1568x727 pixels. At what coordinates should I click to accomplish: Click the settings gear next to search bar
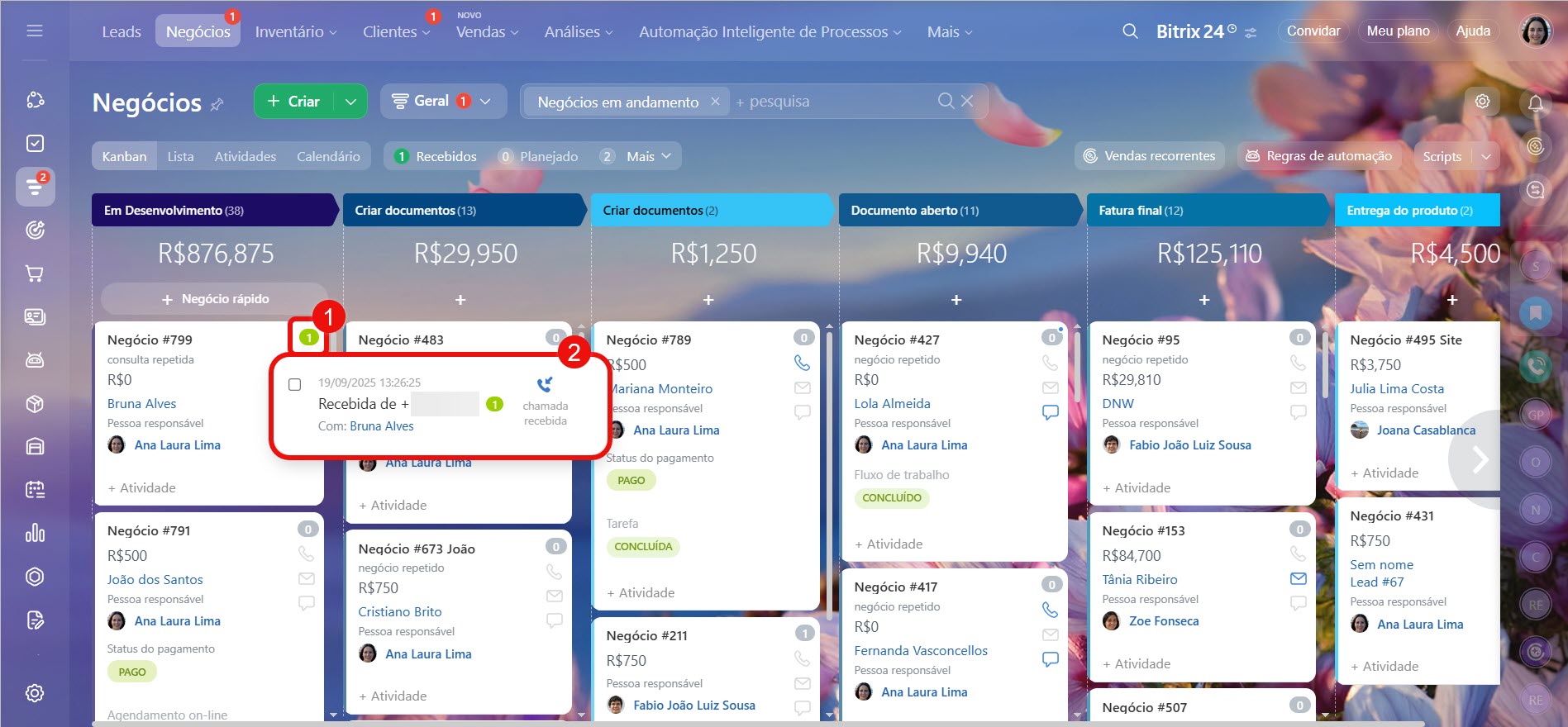pyautogui.click(x=1482, y=101)
